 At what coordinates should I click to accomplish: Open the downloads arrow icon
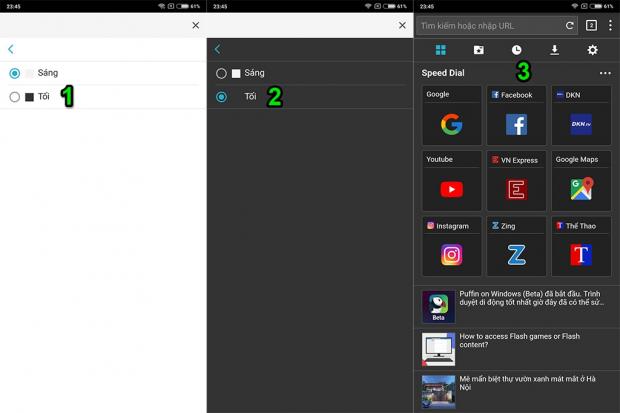555,50
